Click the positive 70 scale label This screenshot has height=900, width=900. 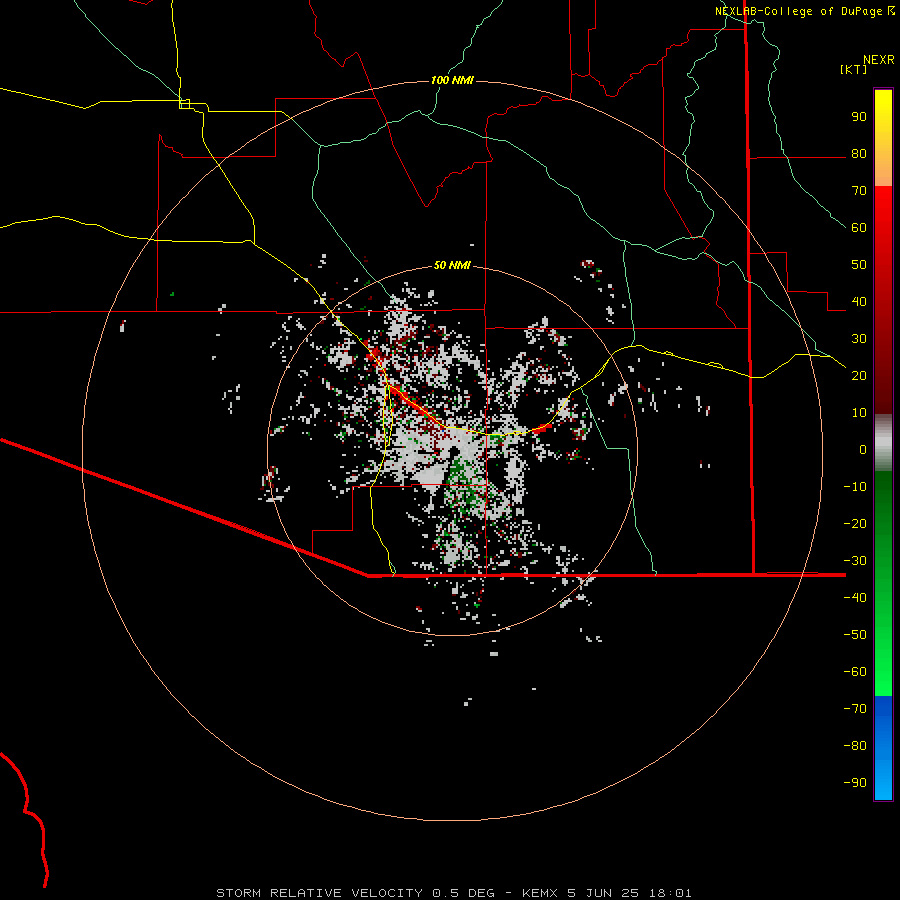859,191
